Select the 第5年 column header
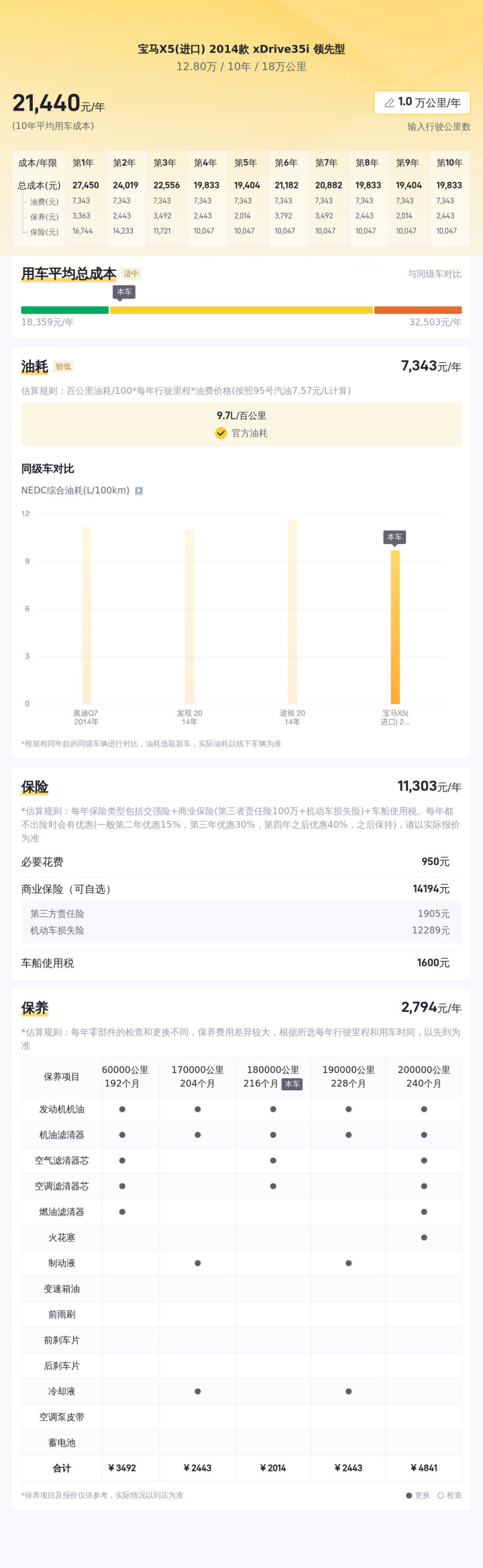The image size is (483, 1568). [246, 163]
